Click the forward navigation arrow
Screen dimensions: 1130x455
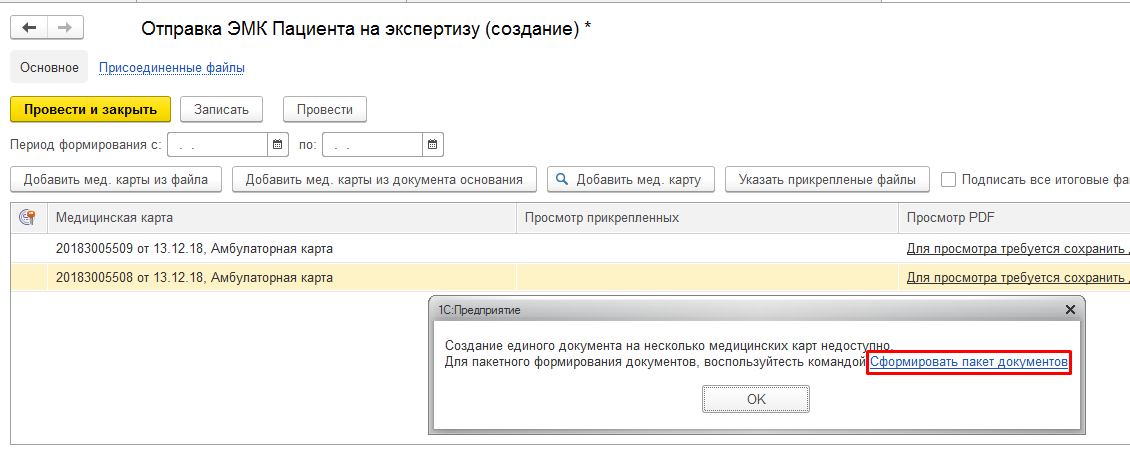65,28
